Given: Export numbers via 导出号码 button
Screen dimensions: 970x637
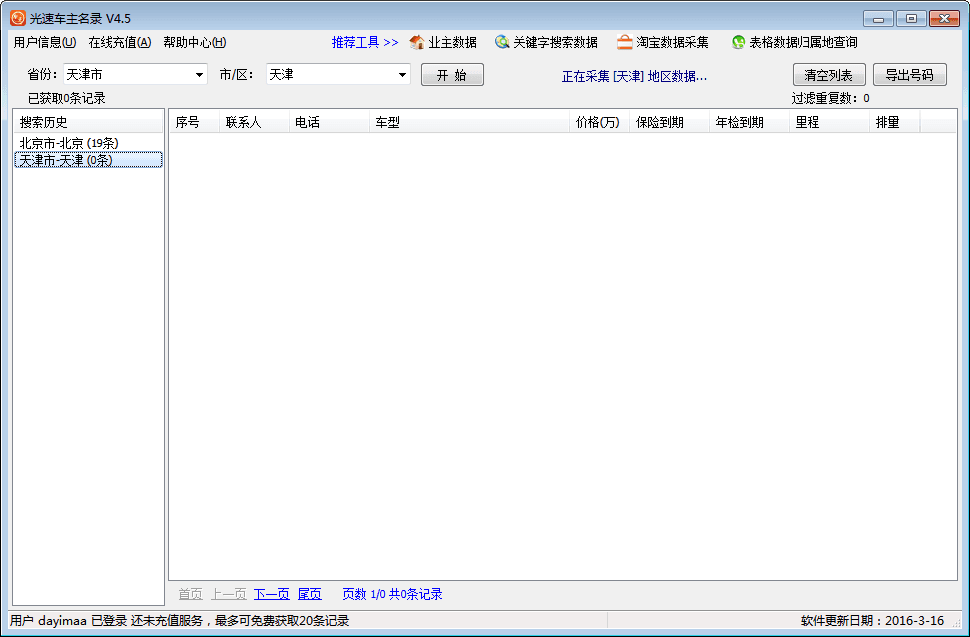Looking at the screenshot, I should (x=909, y=75).
